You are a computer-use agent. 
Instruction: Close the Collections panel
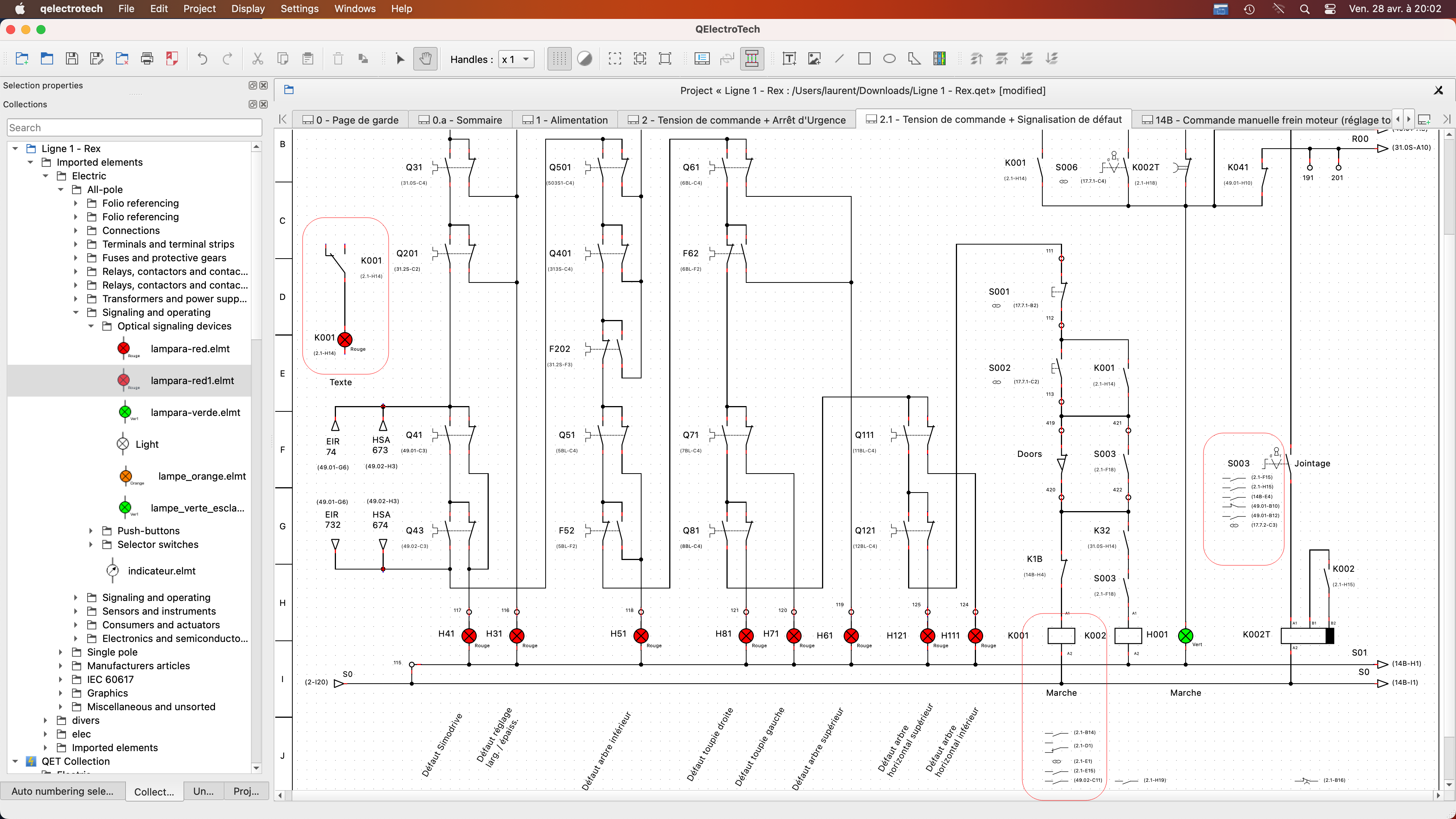(264, 105)
